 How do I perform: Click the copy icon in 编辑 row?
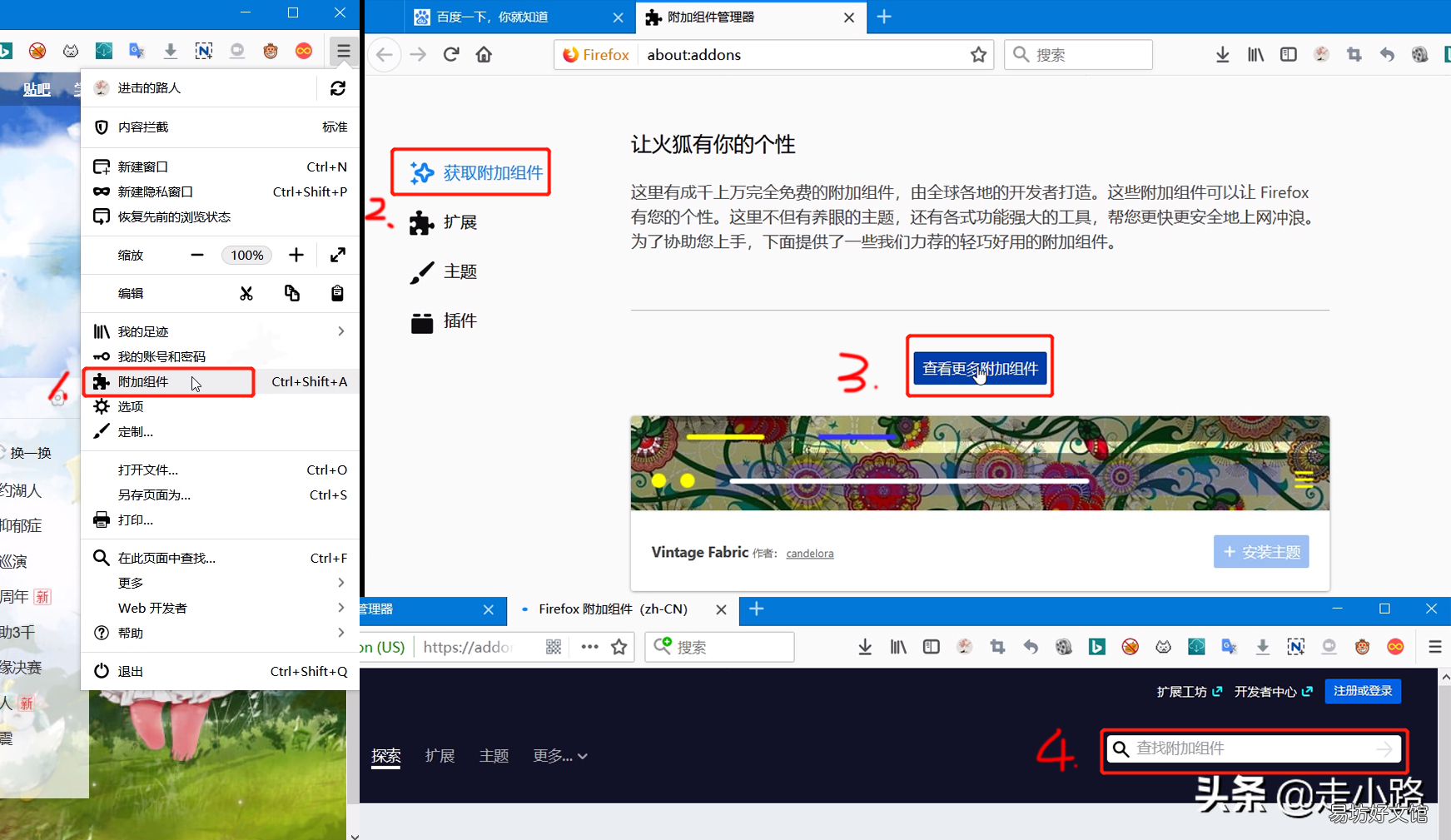pos(292,293)
